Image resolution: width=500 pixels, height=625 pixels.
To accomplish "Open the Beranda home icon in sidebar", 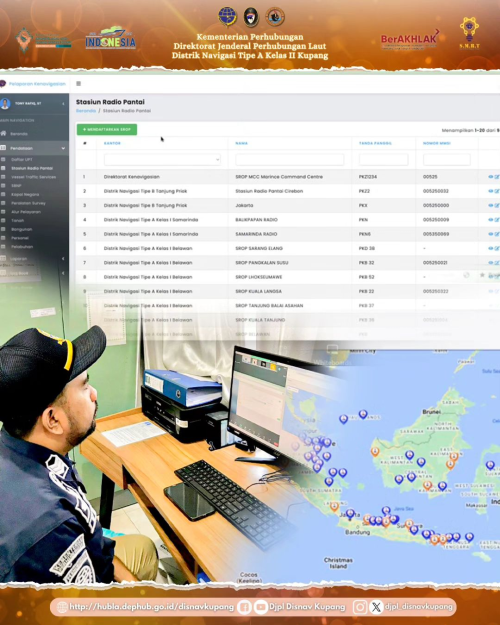I will pyautogui.click(x=3, y=134).
